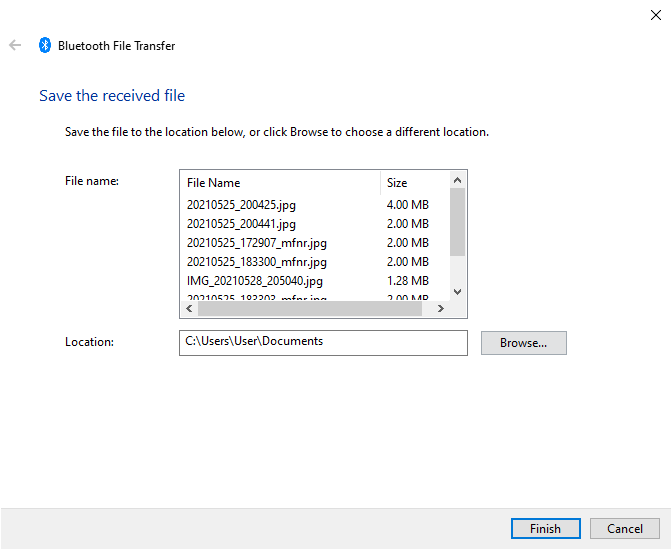This screenshot has width=672, height=550.
Task: Click the 4.00 MB size cell
Action: point(408,205)
